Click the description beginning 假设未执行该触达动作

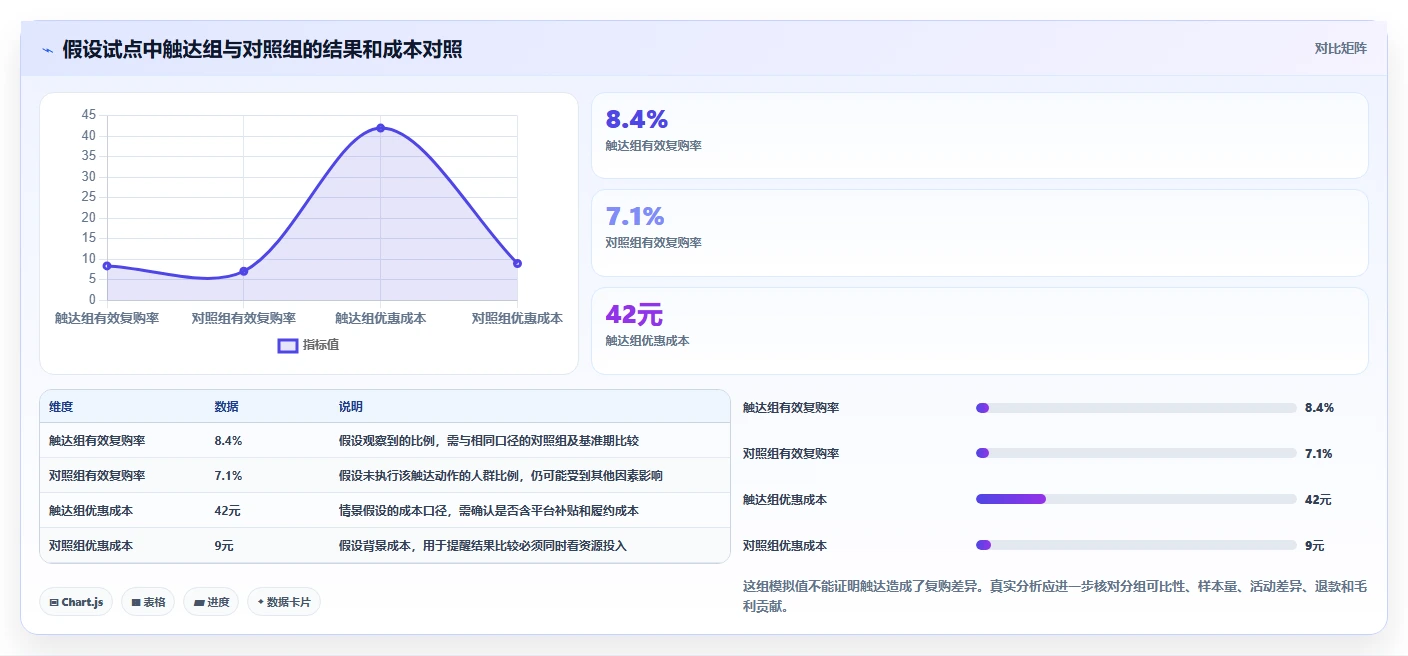coord(501,475)
